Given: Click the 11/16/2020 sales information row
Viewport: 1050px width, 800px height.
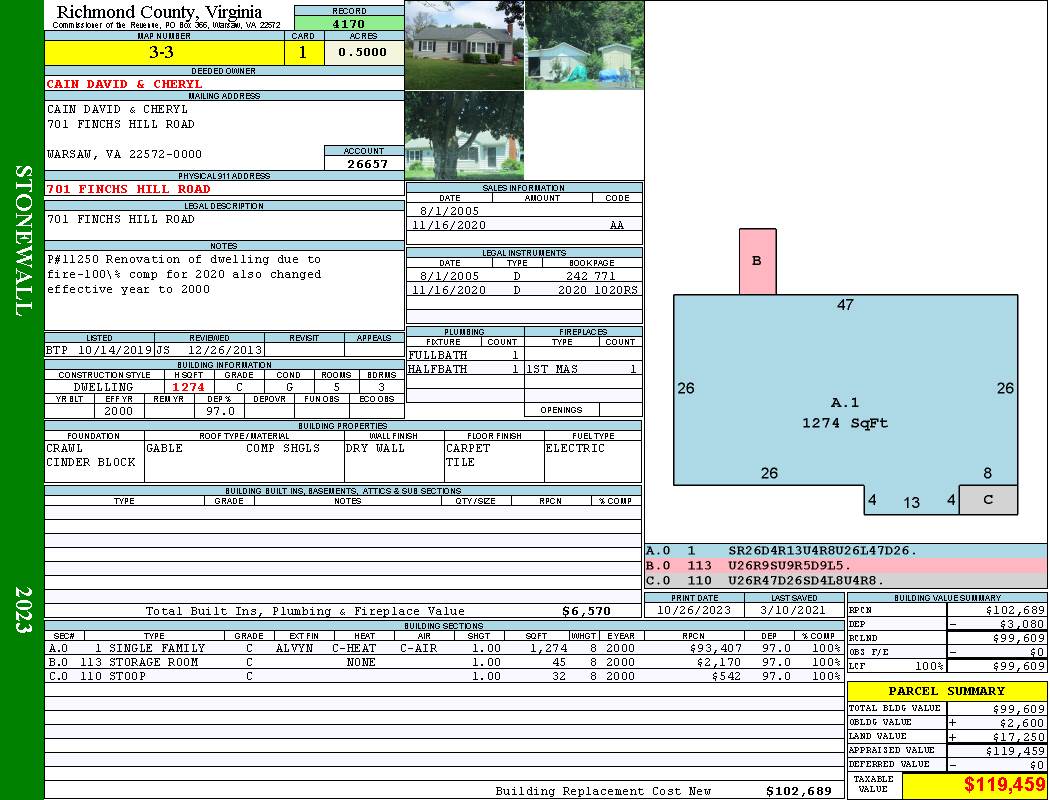Looking at the screenshot, I should pos(524,226).
